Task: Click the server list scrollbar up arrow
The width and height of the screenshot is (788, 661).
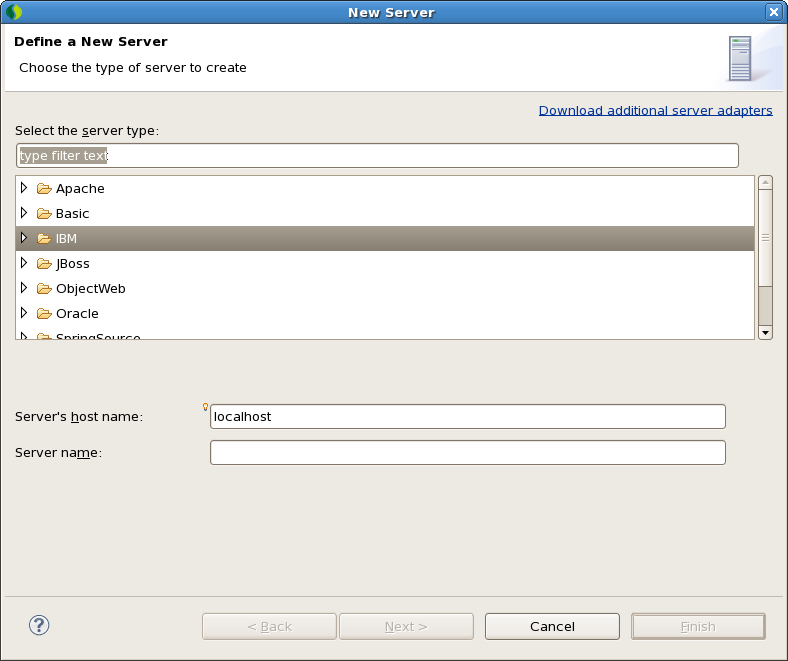Action: click(765, 182)
